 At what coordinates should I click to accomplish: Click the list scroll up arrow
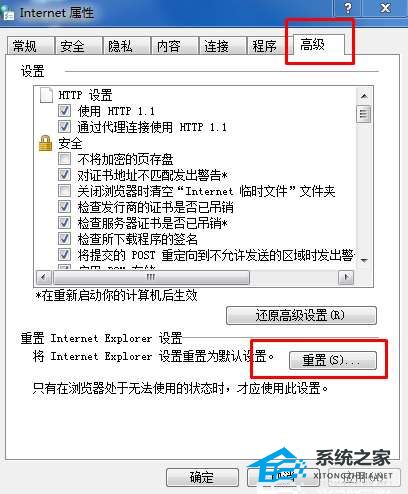pos(364,96)
